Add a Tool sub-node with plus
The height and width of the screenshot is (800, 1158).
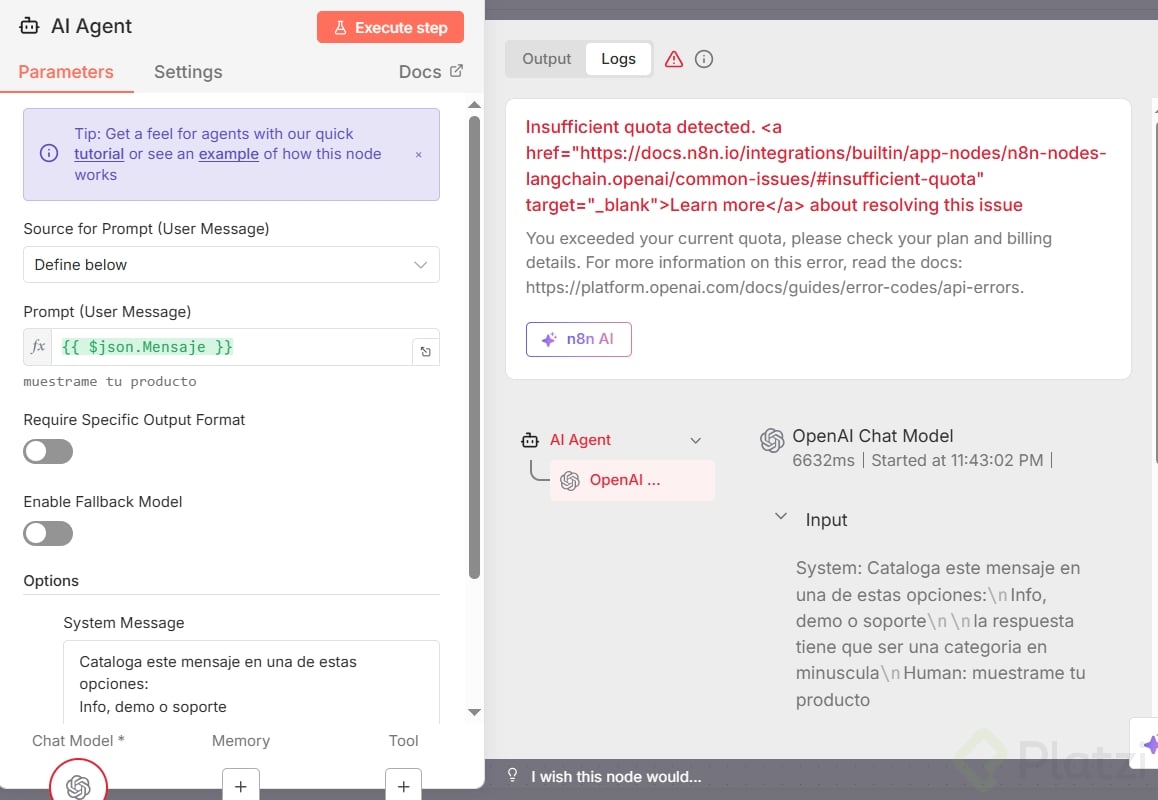click(x=403, y=786)
